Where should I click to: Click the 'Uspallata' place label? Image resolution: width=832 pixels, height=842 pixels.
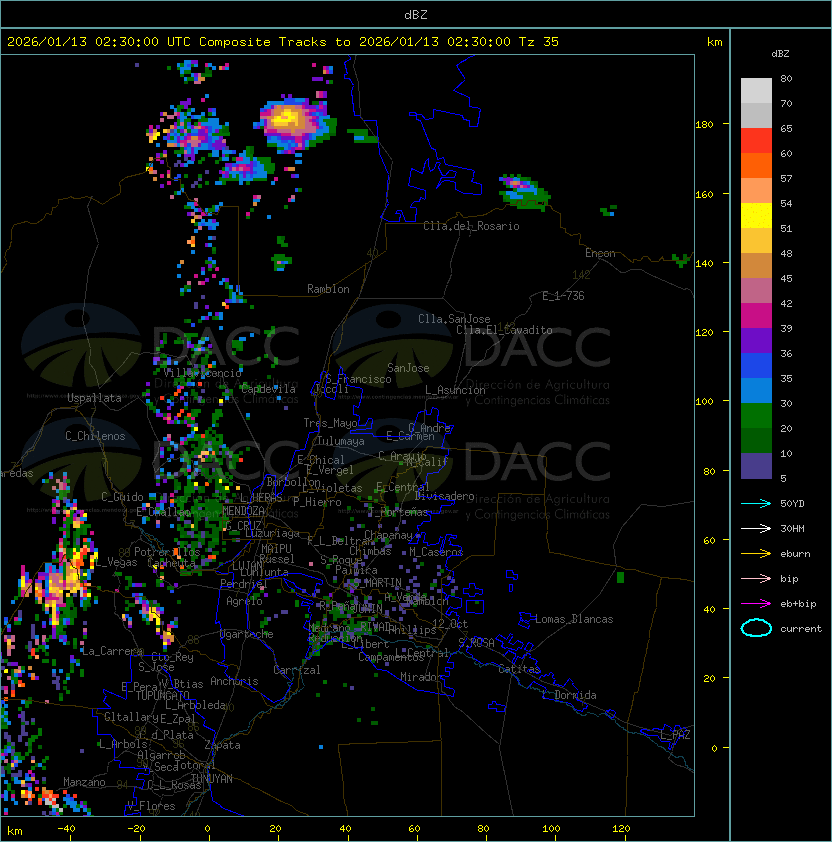pyautogui.click(x=95, y=398)
